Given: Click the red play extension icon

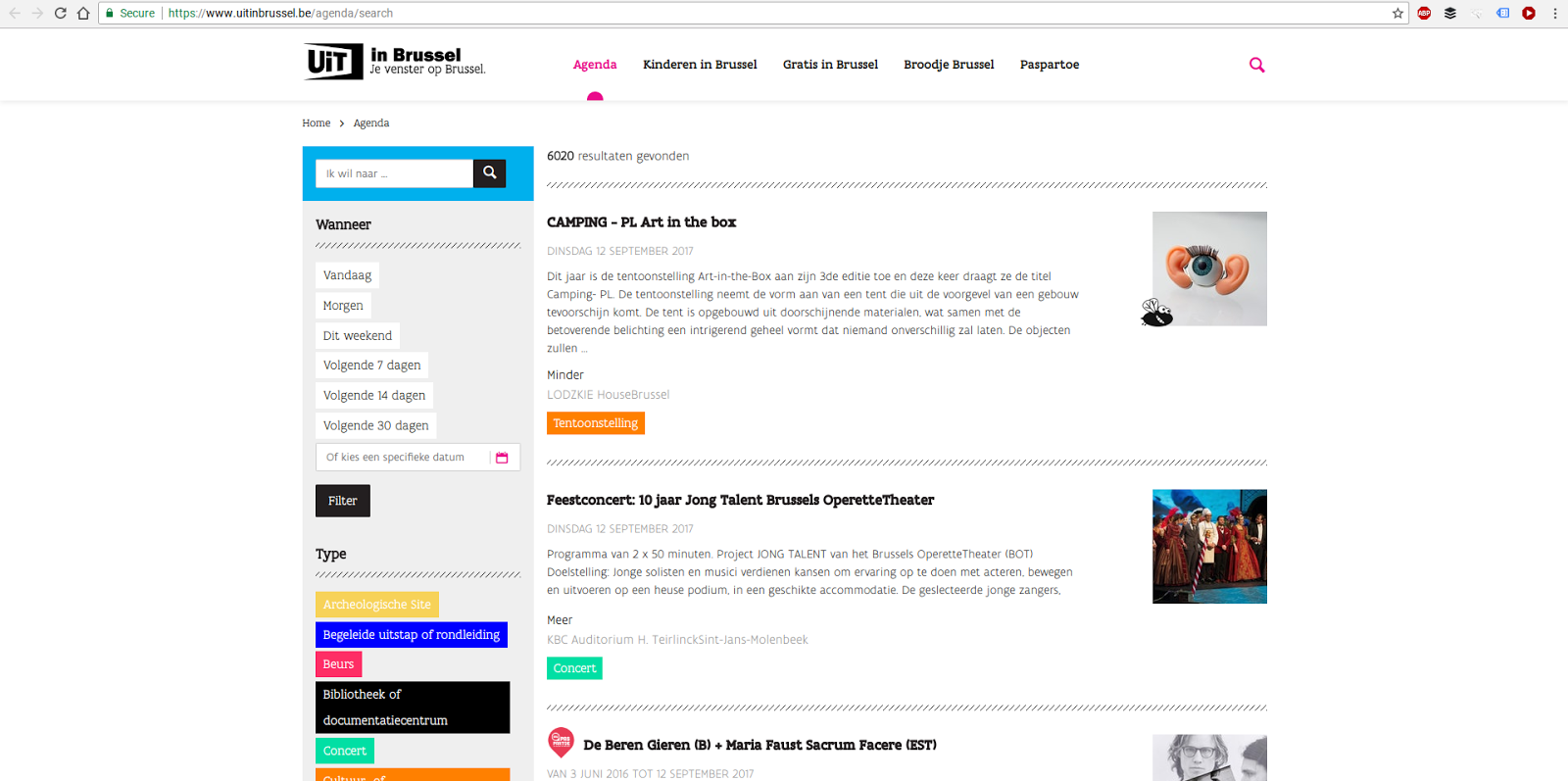Looking at the screenshot, I should coord(1529,13).
